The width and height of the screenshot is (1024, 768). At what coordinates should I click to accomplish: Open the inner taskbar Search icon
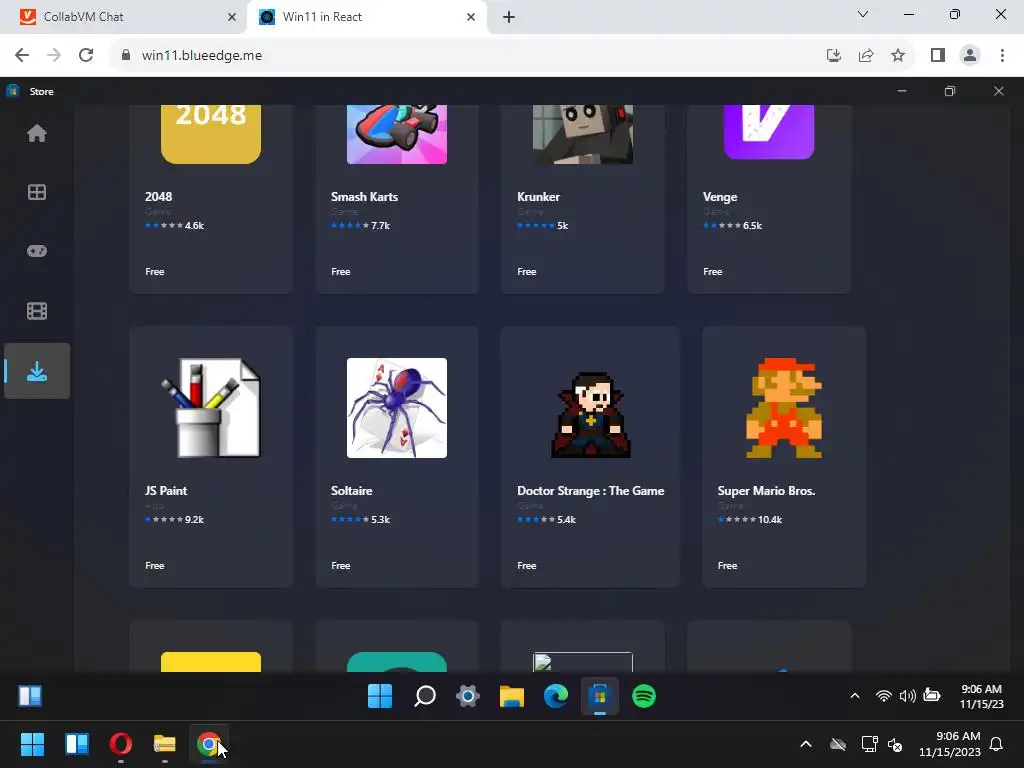[424, 696]
